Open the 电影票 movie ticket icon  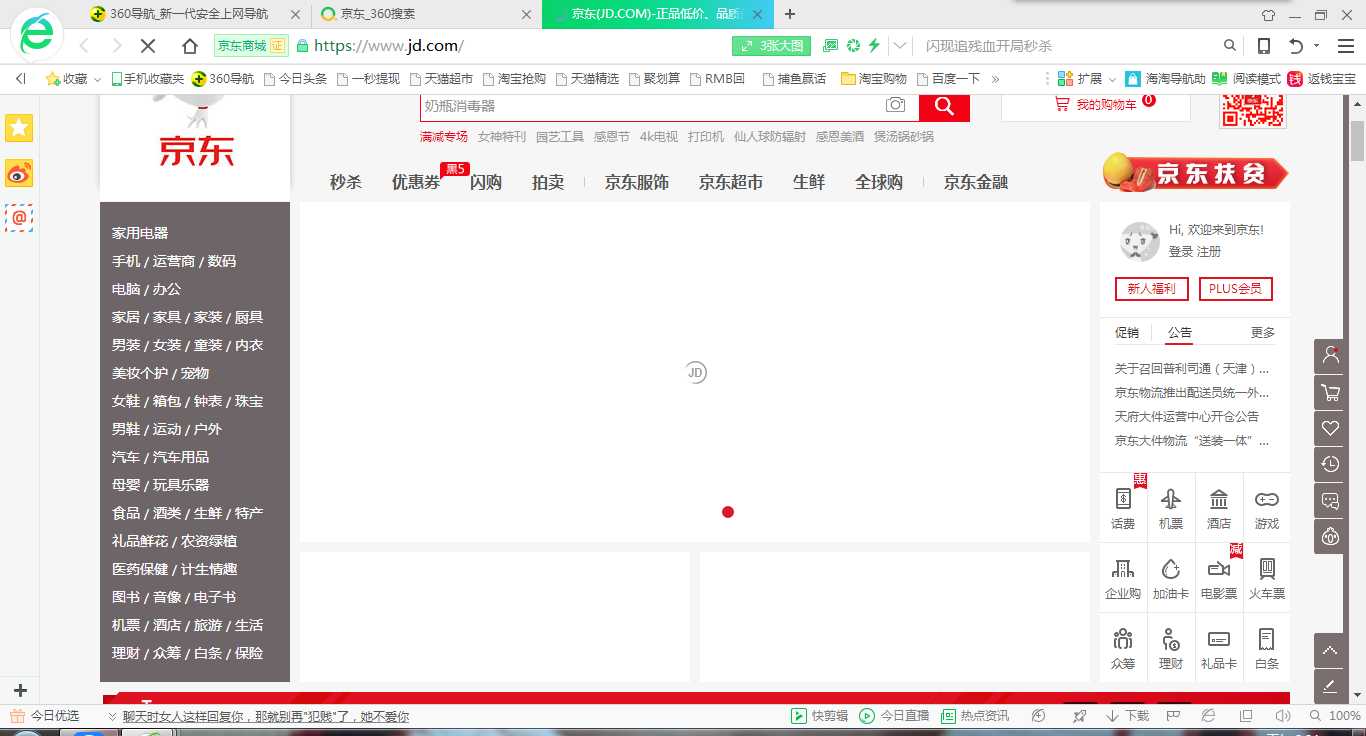coord(1219,578)
